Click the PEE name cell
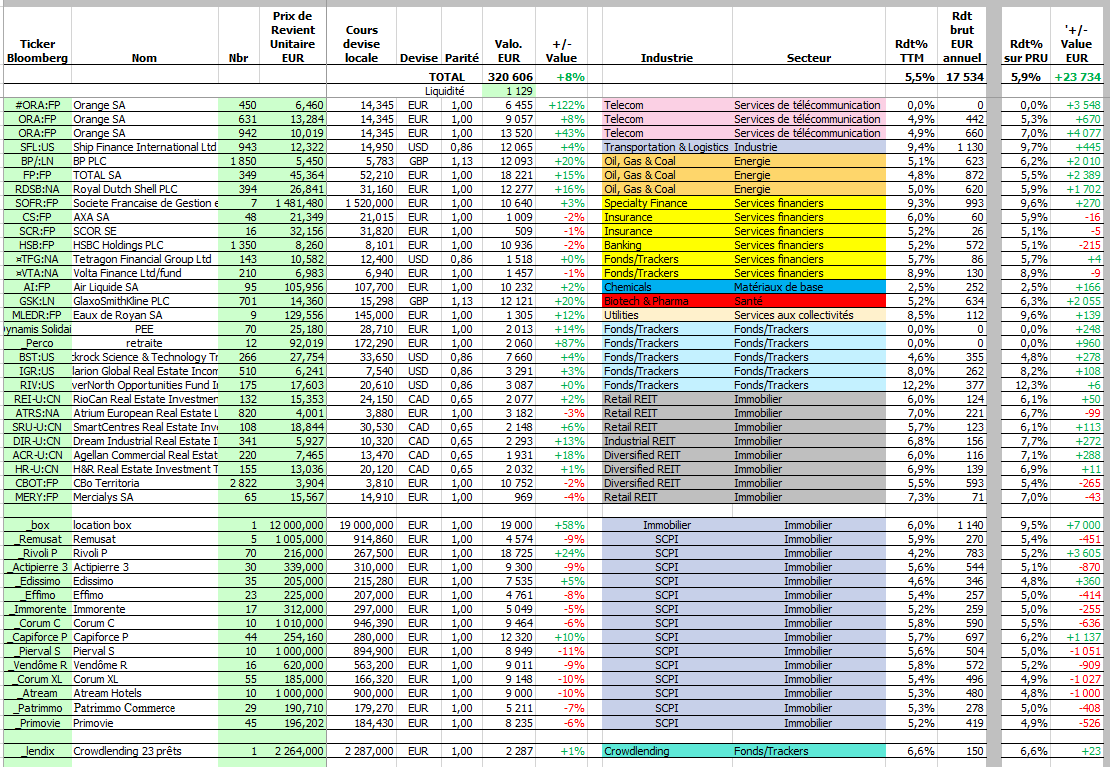Viewport: 1110px width, 767px height. point(145,329)
